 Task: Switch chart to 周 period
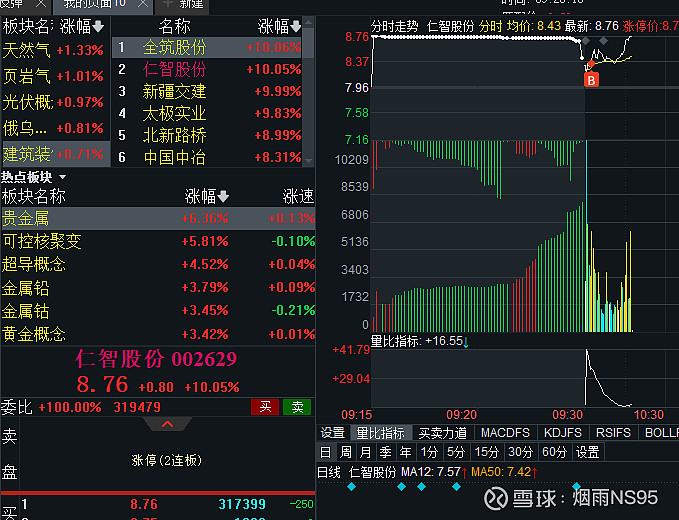pyautogui.click(x=346, y=452)
